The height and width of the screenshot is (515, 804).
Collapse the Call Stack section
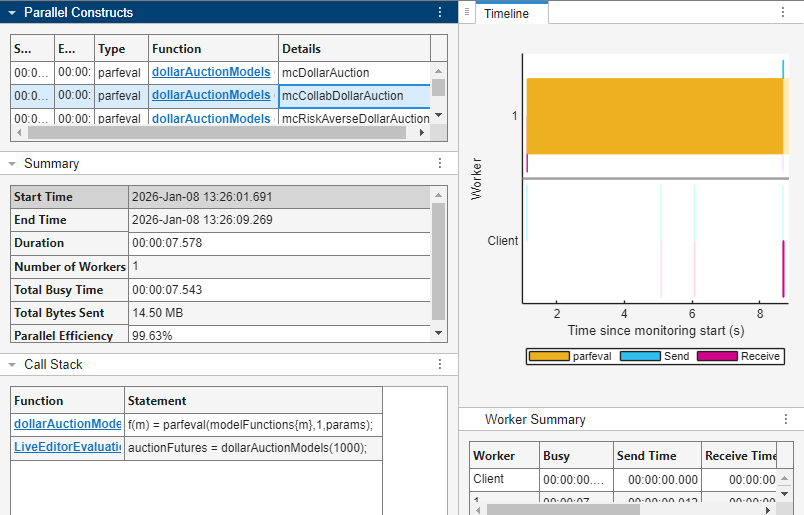[12, 365]
